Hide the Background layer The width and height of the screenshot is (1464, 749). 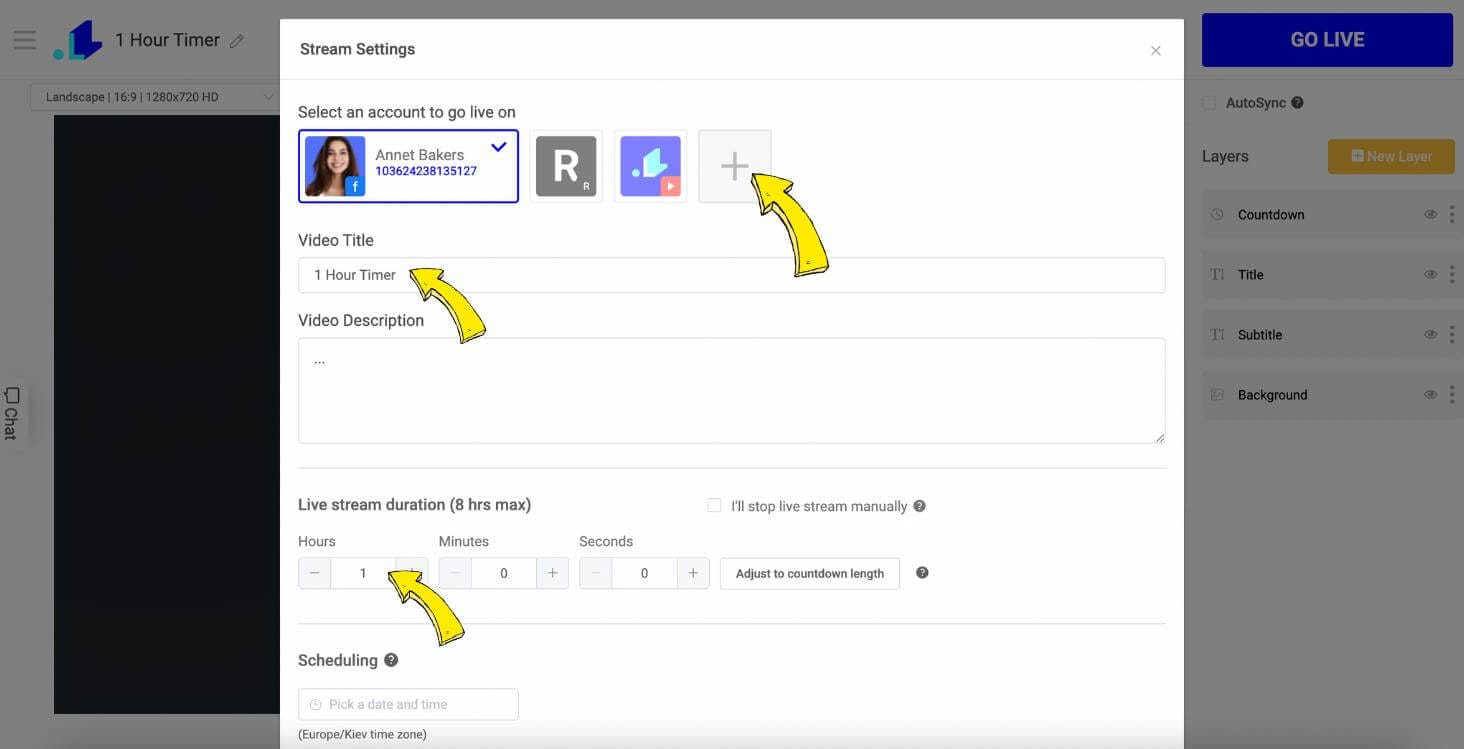(x=1430, y=394)
